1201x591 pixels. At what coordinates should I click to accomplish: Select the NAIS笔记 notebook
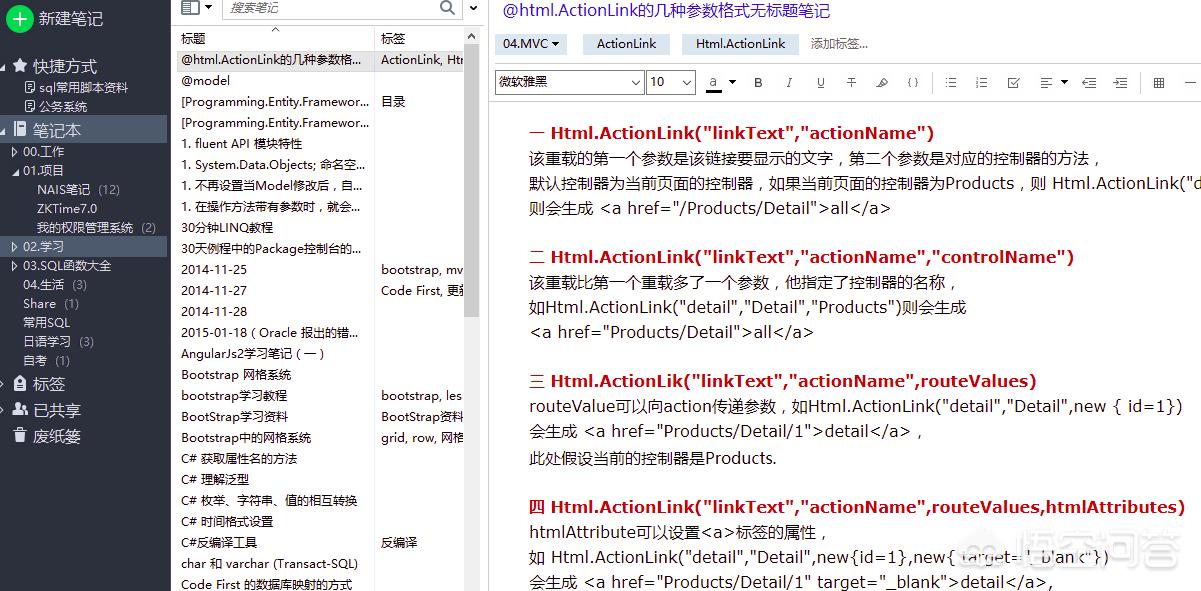(x=64, y=190)
